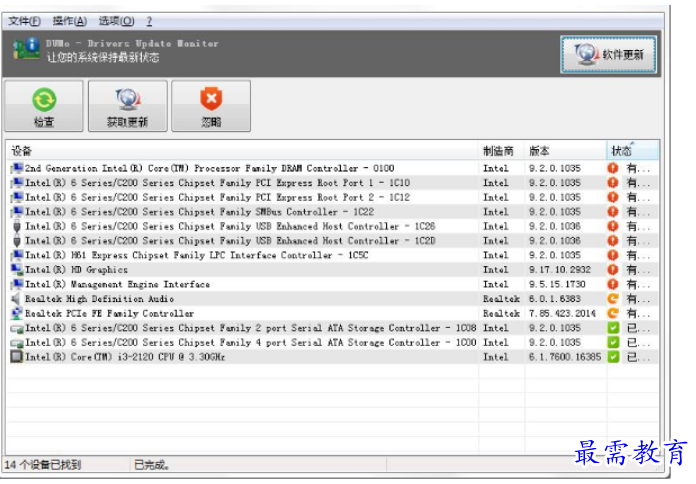Sort by the 版本 column header
Screen dimensions: 696x484
point(565,151)
